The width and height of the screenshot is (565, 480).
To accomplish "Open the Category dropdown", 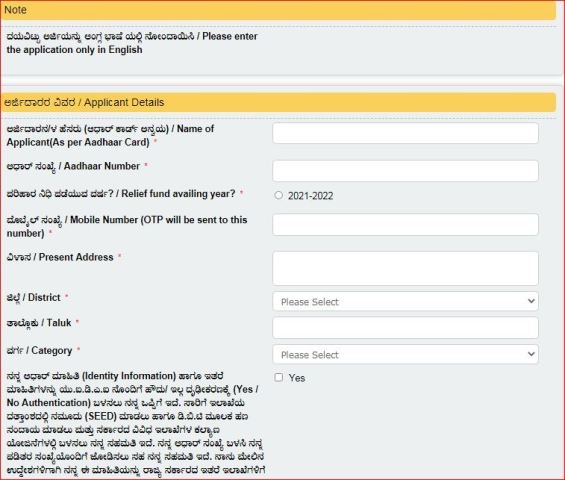I will coord(405,354).
